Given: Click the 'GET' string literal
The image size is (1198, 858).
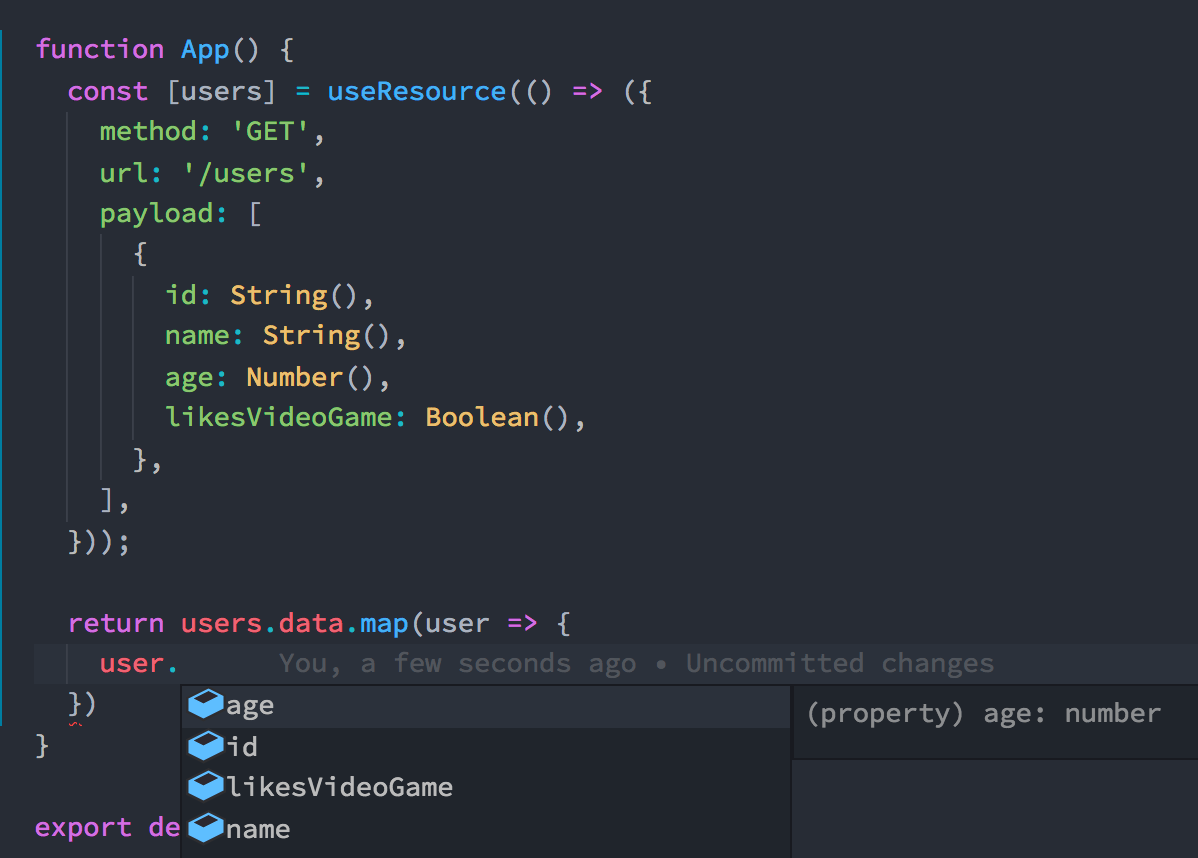Looking at the screenshot, I should (x=268, y=131).
